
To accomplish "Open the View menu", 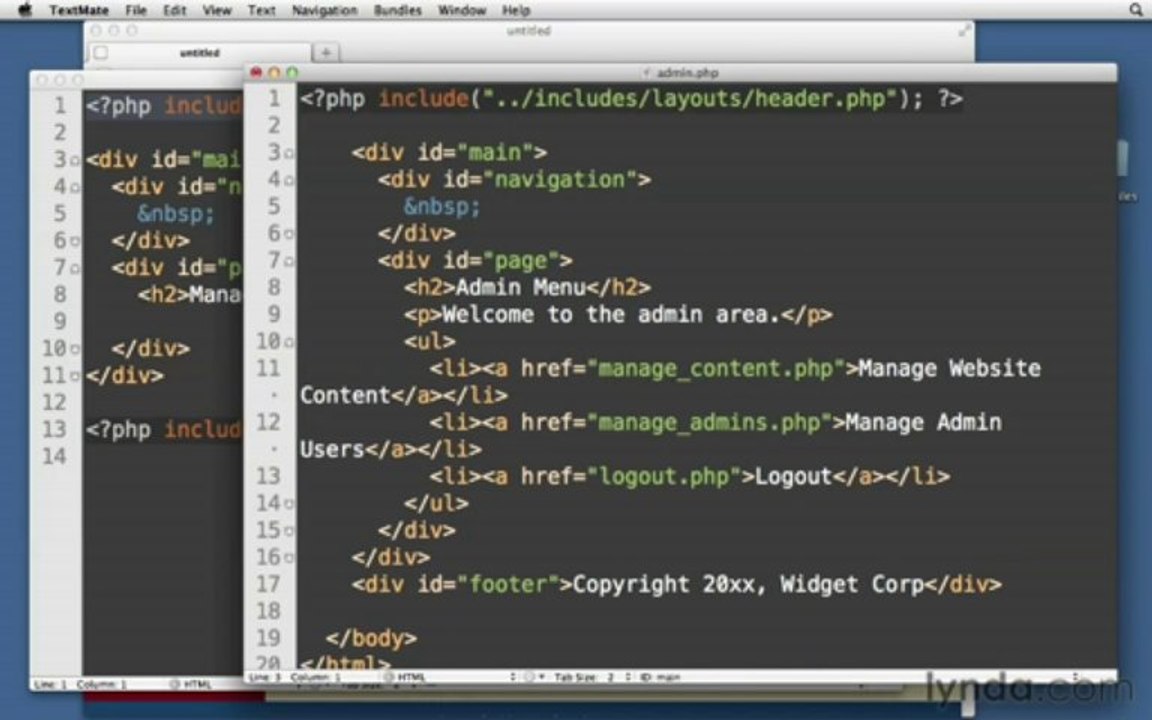I will coord(217,10).
